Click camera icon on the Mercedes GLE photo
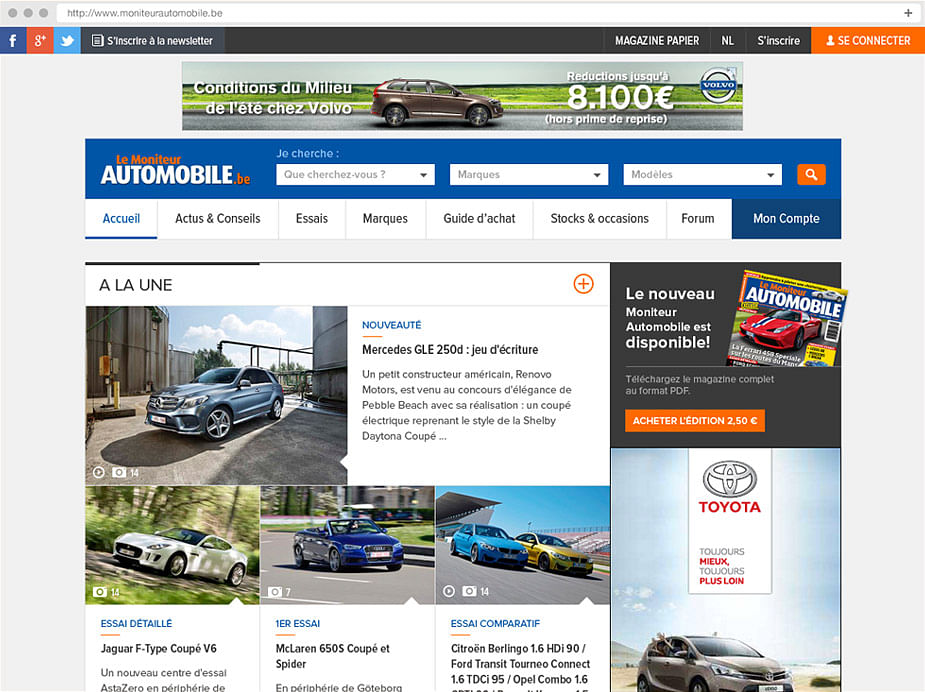 [120, 472]
